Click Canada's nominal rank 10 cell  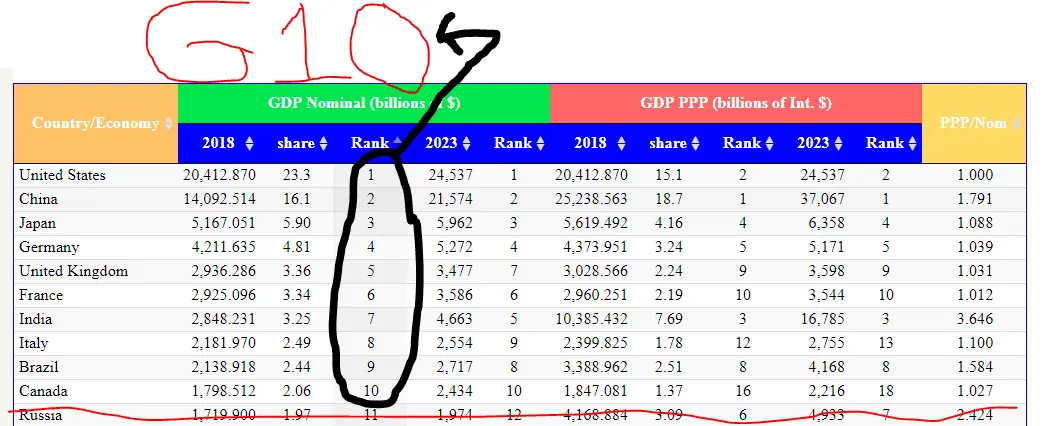370,391
